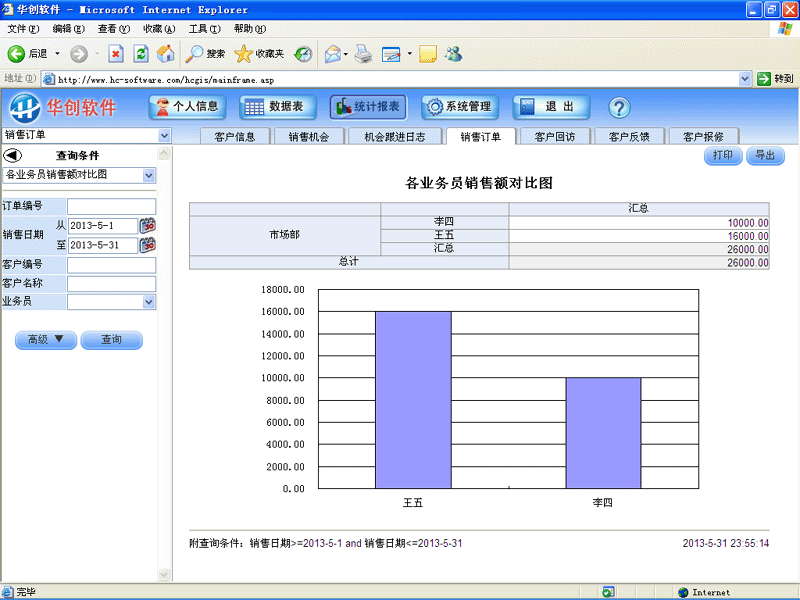Click the 数据表 navigation button
800x600 pixels.
click(278, 107)
